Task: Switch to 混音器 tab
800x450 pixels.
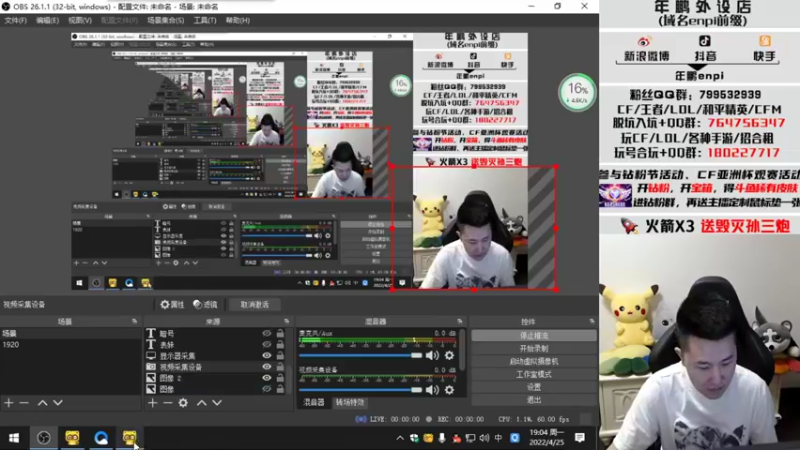Action: point(313,403)
